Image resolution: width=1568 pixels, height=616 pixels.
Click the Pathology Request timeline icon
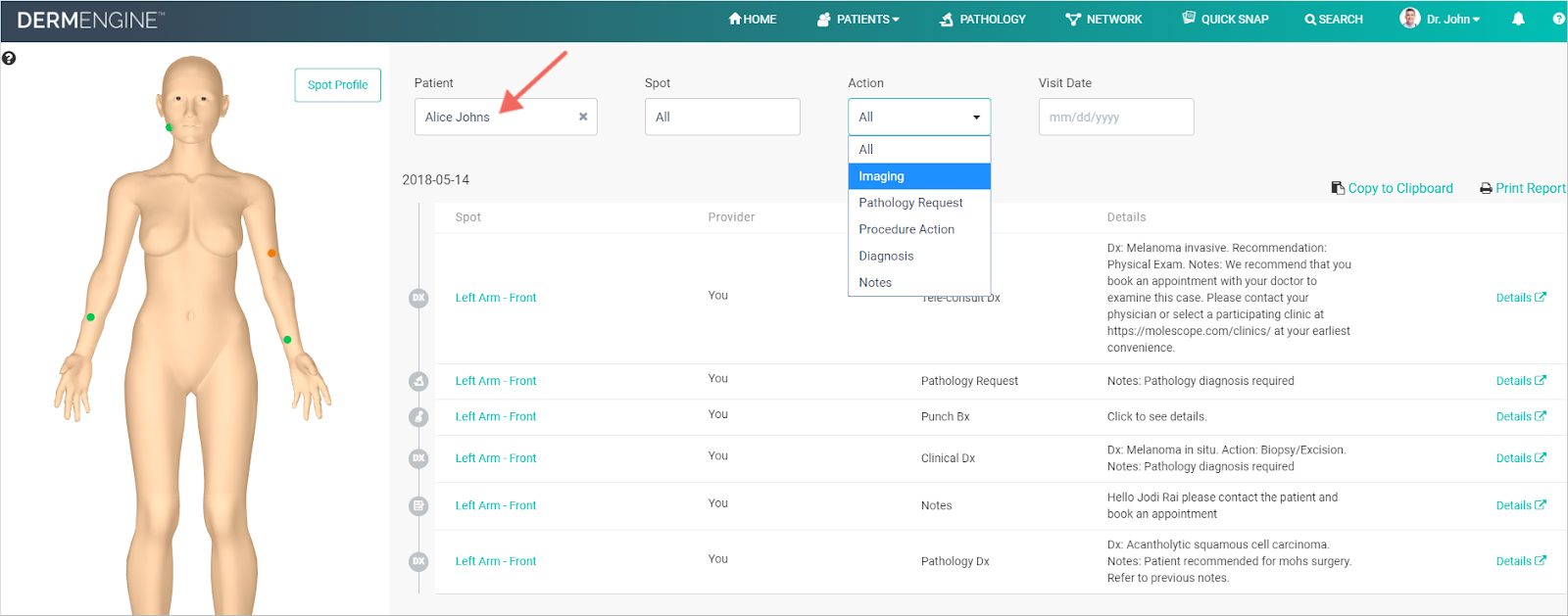coord(418,381)
